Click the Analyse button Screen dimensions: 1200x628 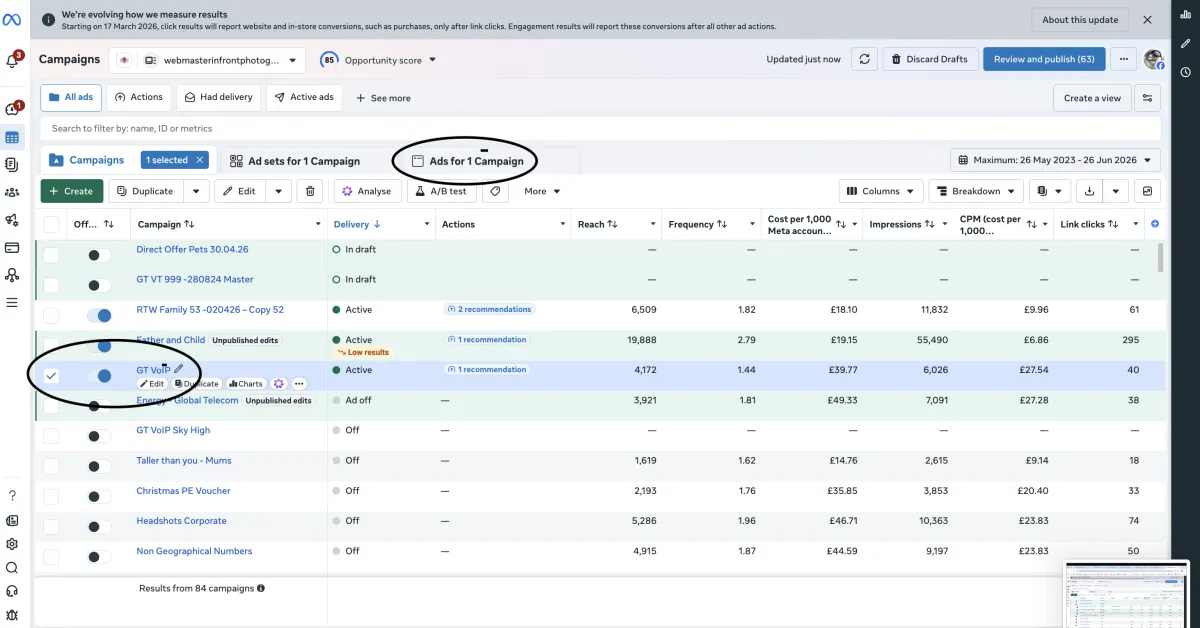(x=366, y=191)
